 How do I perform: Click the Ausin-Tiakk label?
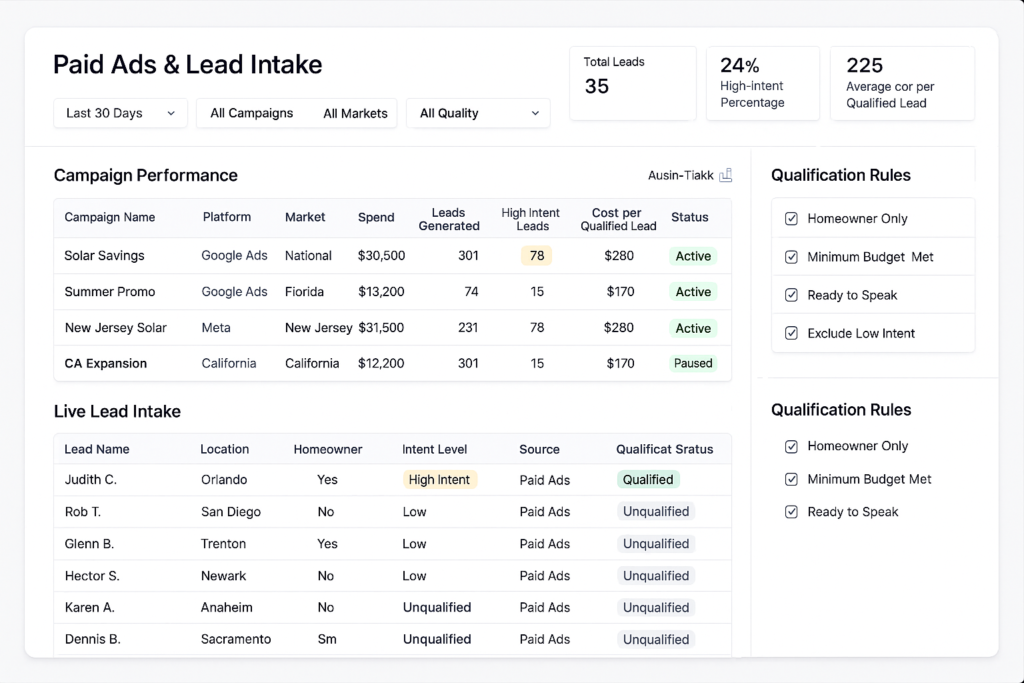(681, 175)
